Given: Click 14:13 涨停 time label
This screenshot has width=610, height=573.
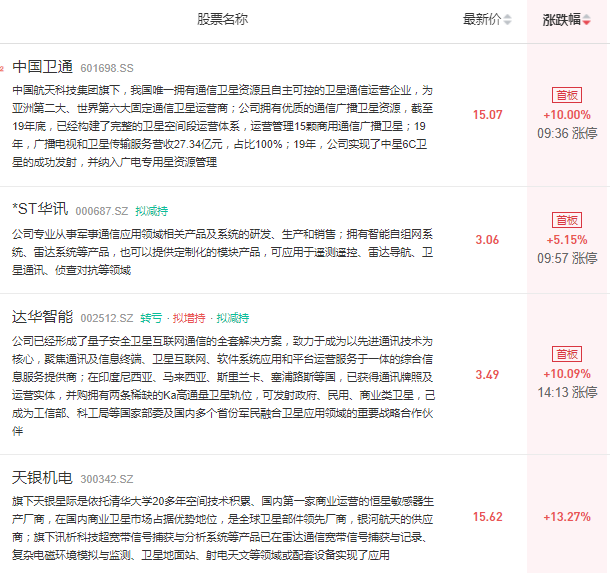Looking at the screenshot, I should pyautogui.click(x=567, y=392).
